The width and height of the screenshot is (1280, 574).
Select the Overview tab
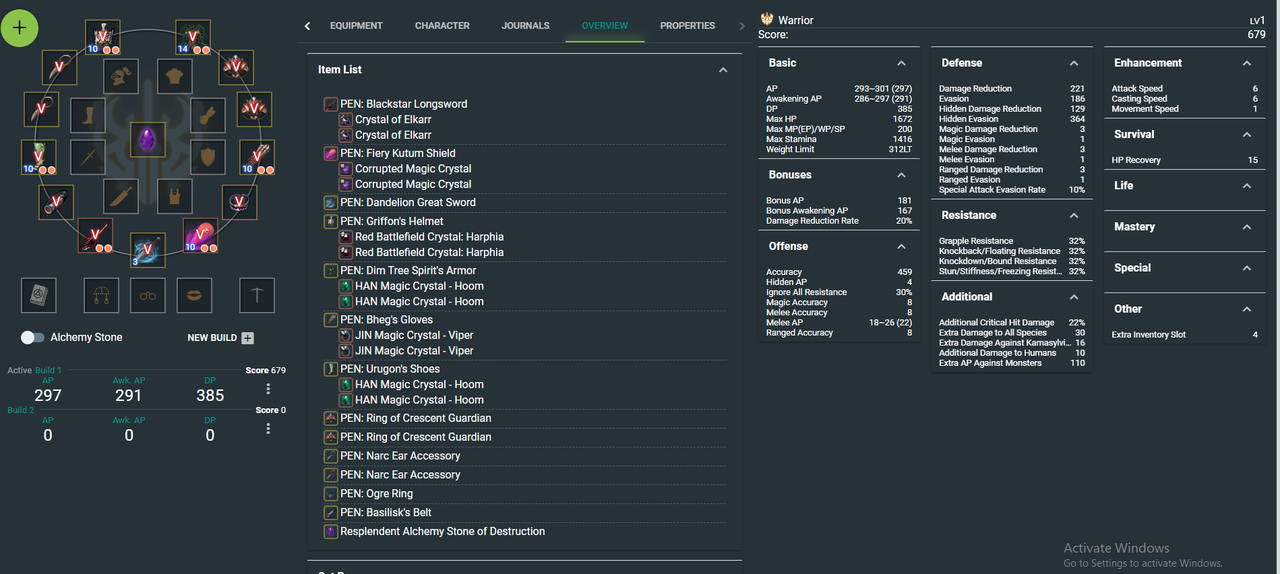[605, 25]
